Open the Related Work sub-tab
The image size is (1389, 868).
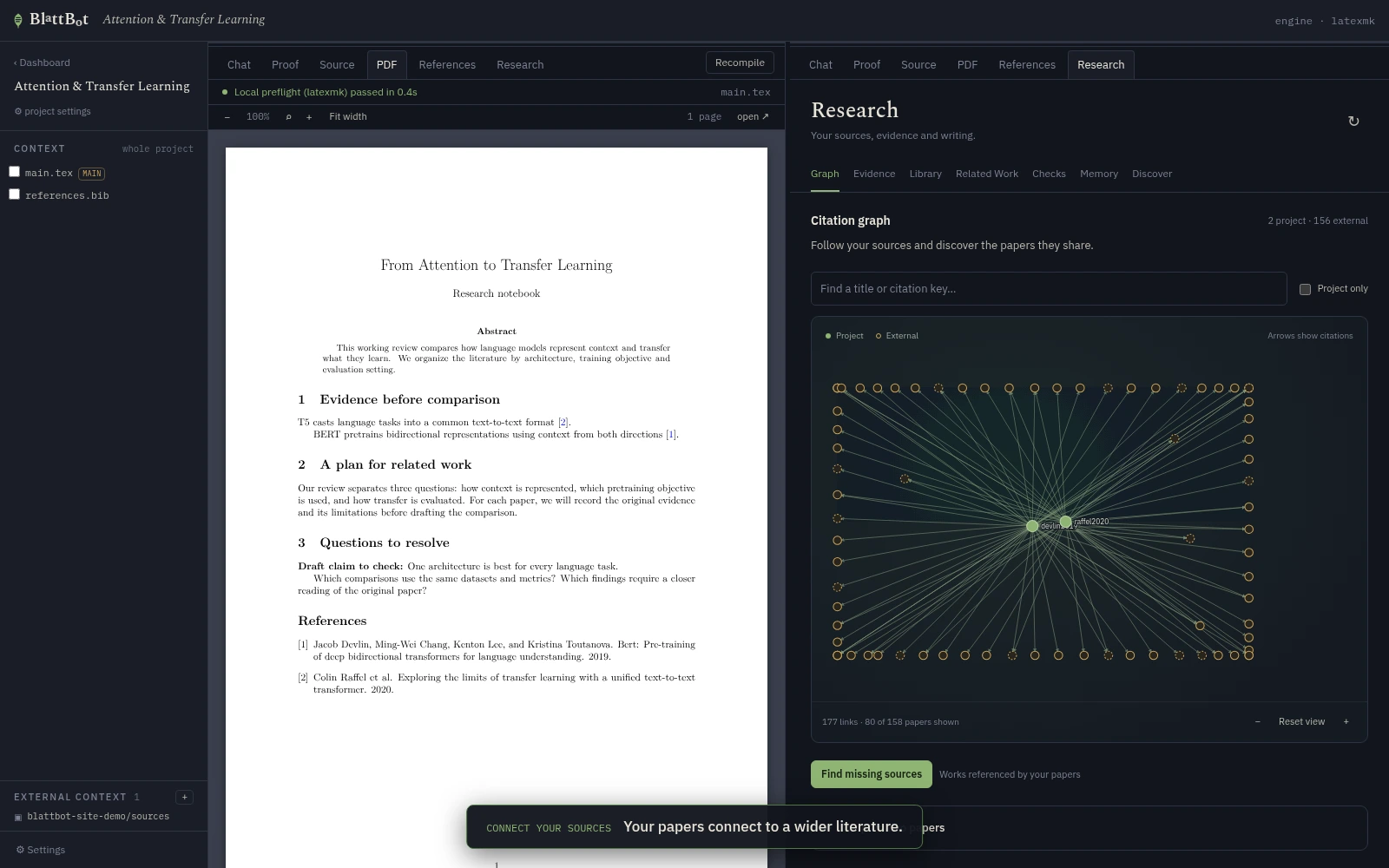(987, 174)
